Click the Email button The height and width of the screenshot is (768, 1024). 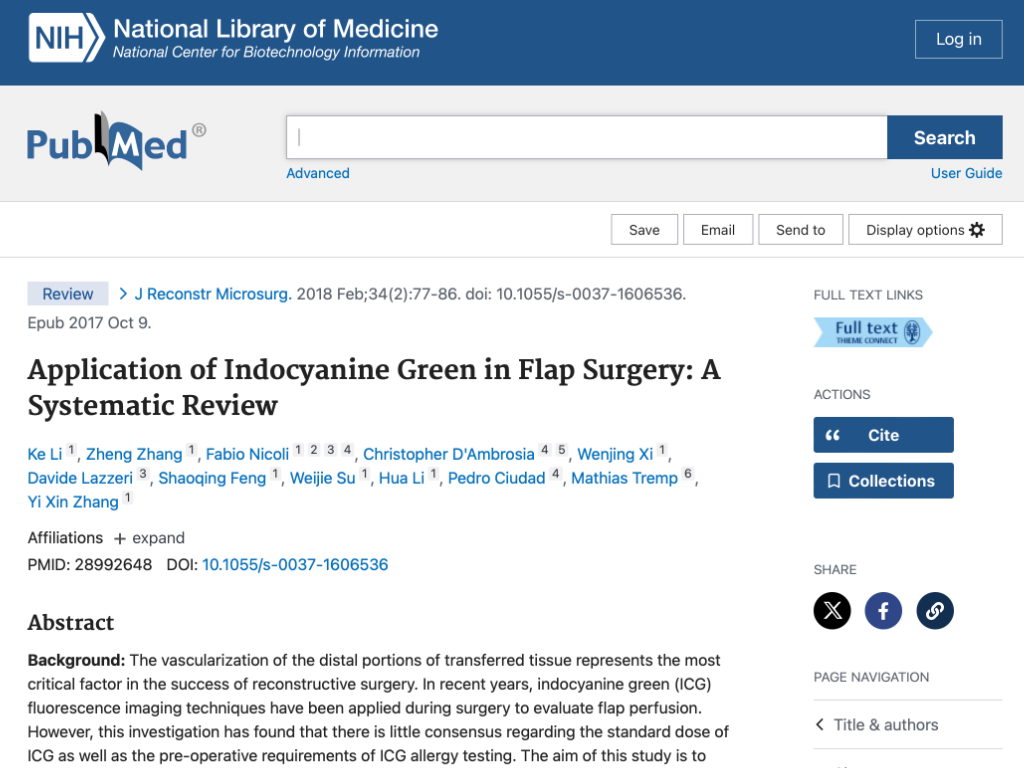coord(717,230)
